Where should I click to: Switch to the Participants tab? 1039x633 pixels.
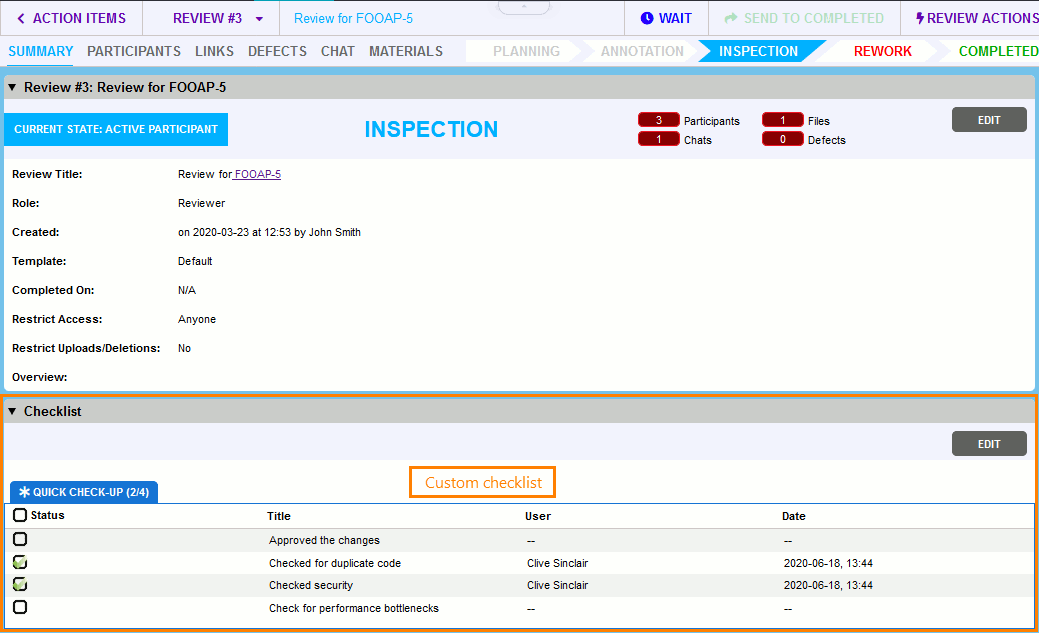click(134, 51)
